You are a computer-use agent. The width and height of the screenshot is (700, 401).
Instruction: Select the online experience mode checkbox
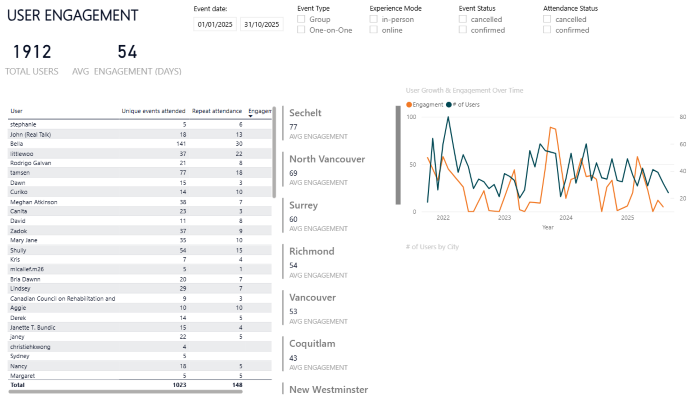coord(374,30)
